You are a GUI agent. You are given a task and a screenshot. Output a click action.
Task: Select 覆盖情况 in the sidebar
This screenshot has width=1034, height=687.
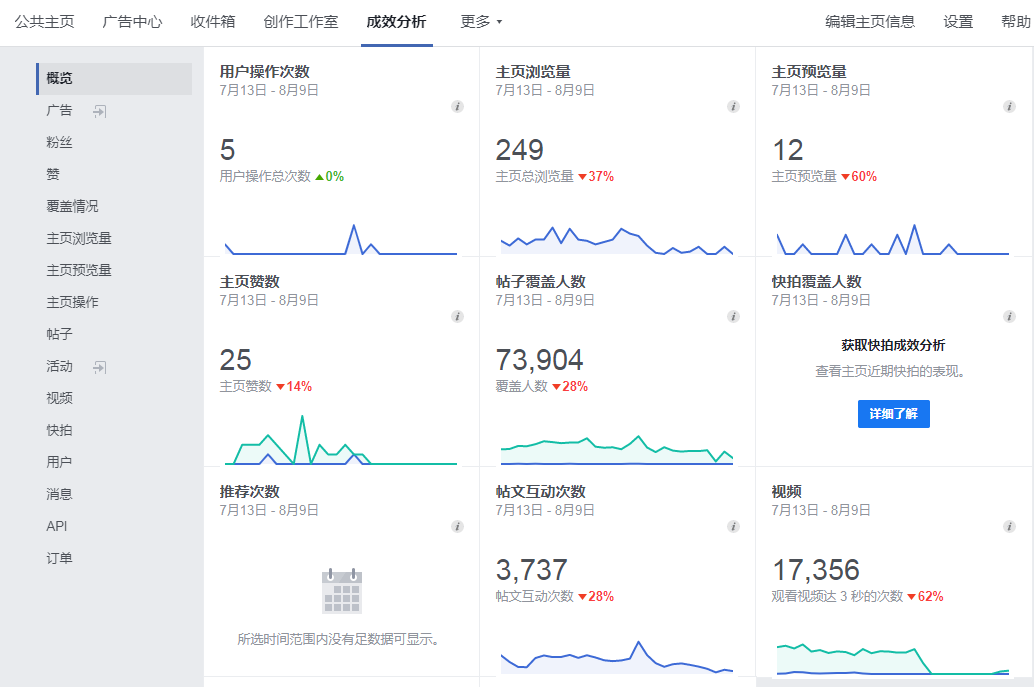pos(72,207)
